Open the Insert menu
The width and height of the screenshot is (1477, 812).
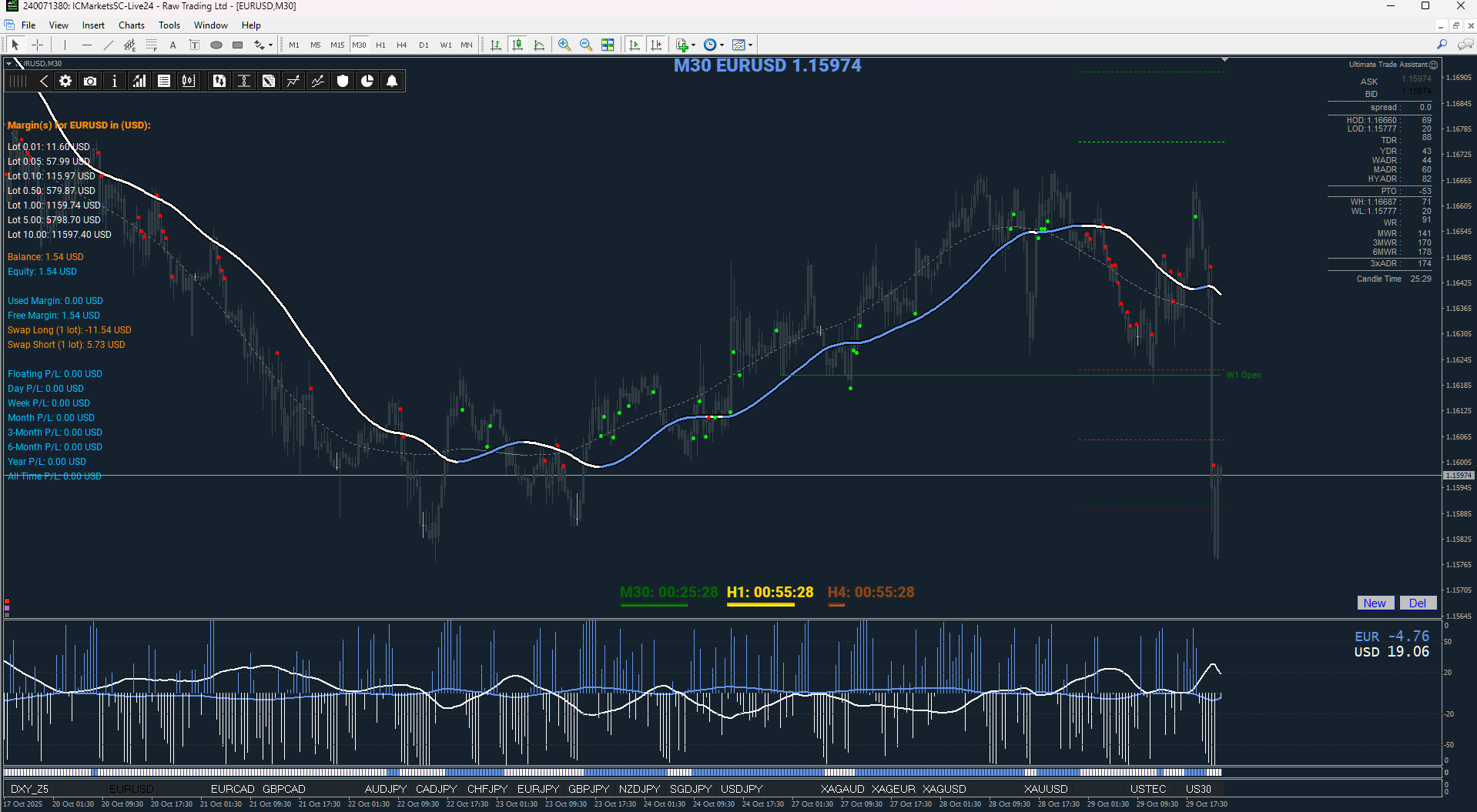tap(93, 25)
